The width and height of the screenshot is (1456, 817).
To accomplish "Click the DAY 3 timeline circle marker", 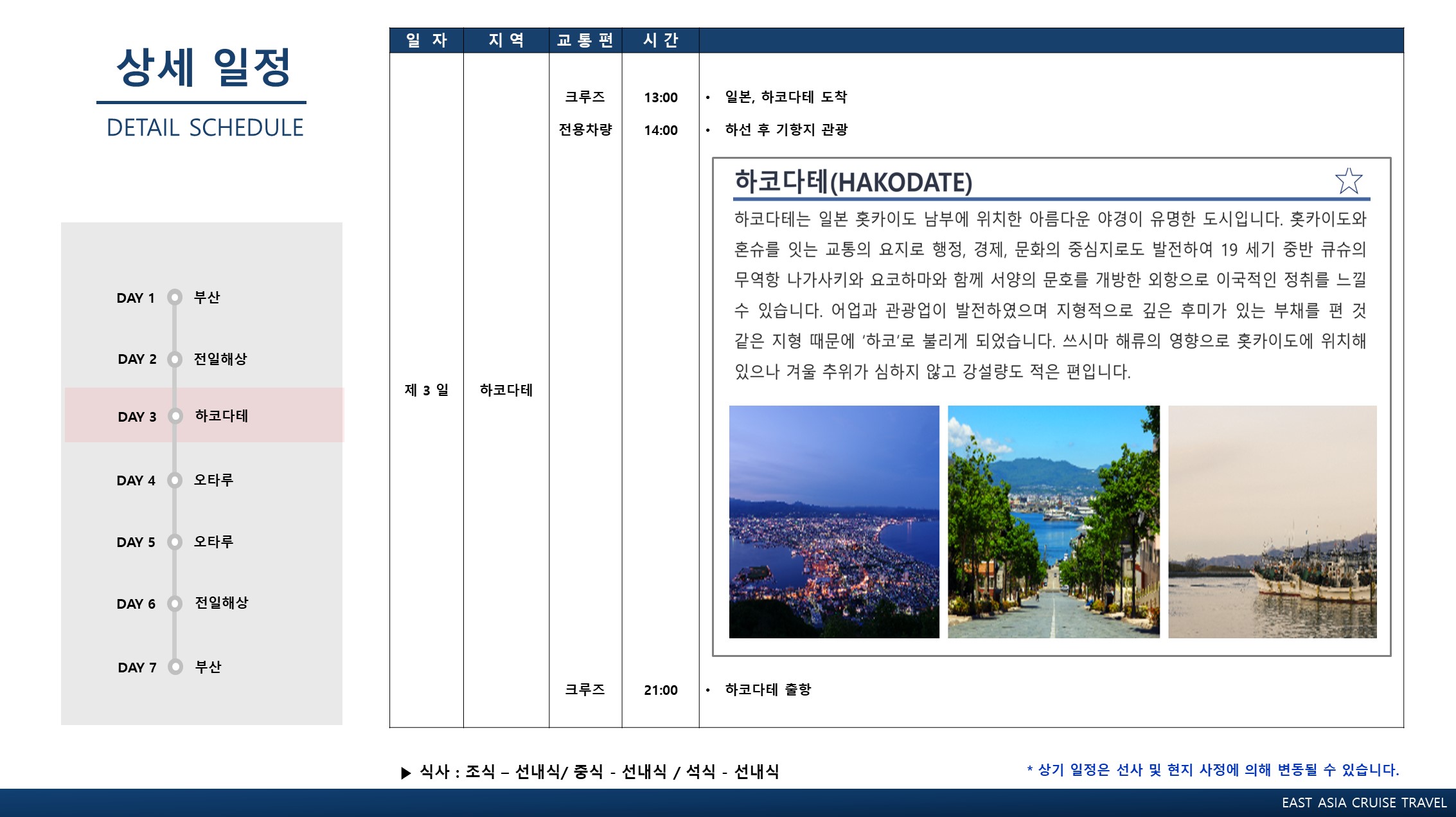I will [175, 416].
